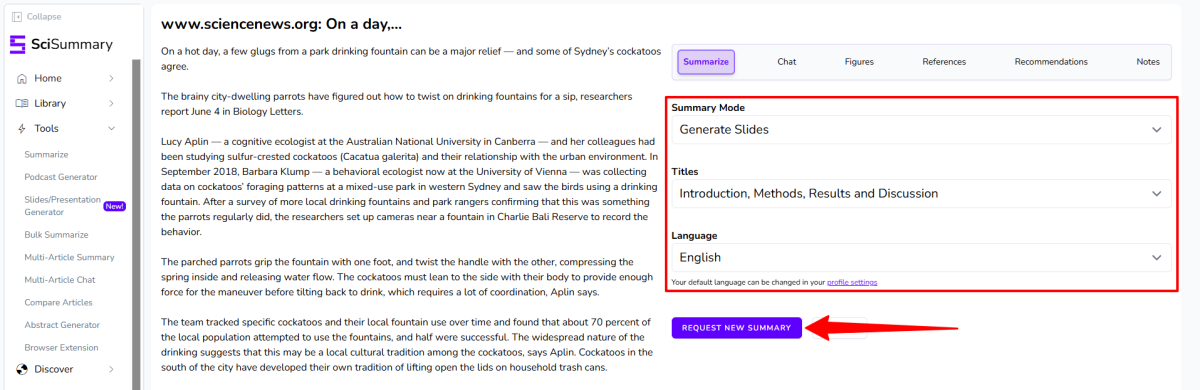Screen dimensions: 1200x390
Task: Open the Language dropdown
Action: click(920, 257)
